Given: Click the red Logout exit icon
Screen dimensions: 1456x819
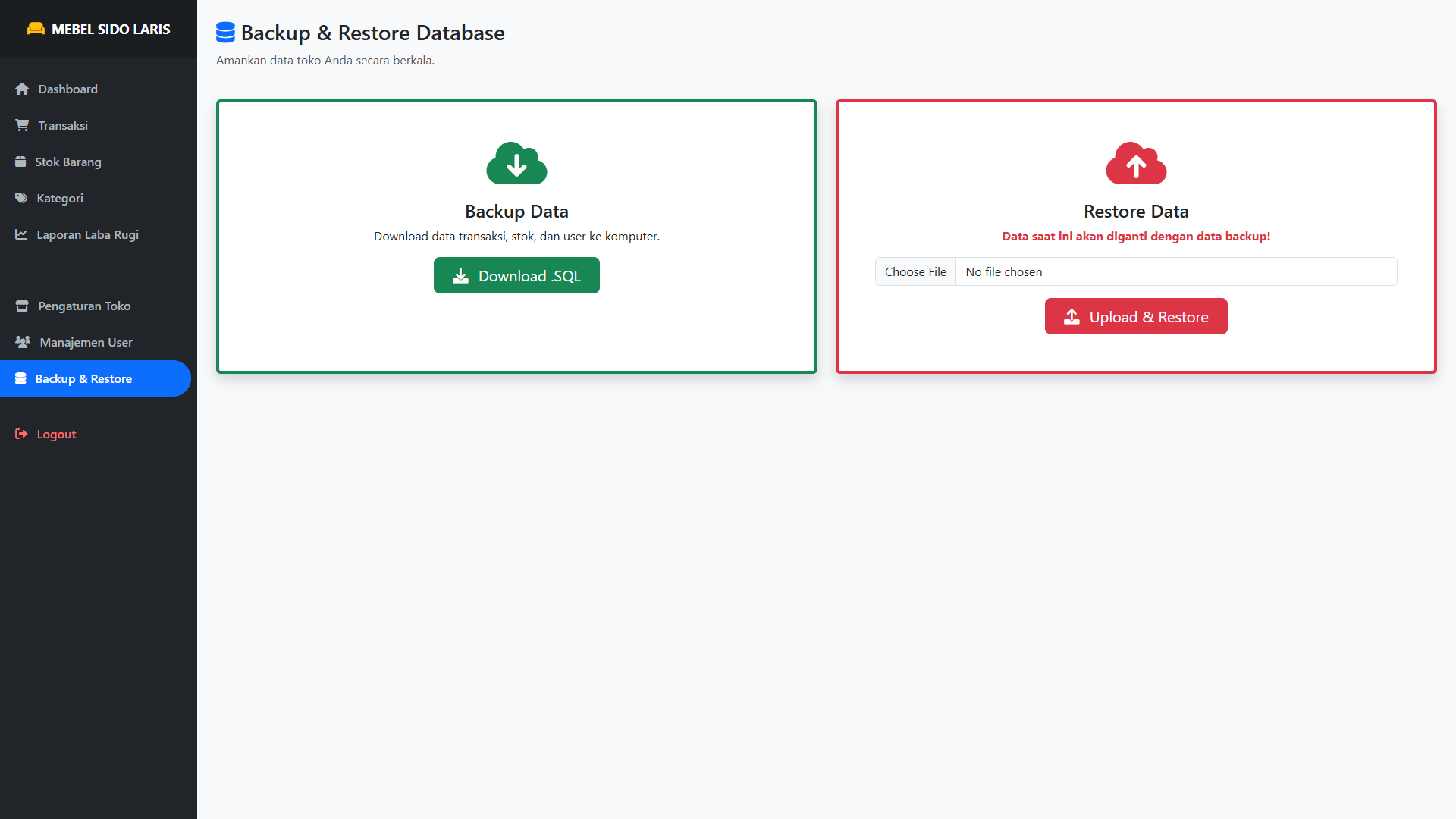Looking at the screenshot, I should pos(21,434).
